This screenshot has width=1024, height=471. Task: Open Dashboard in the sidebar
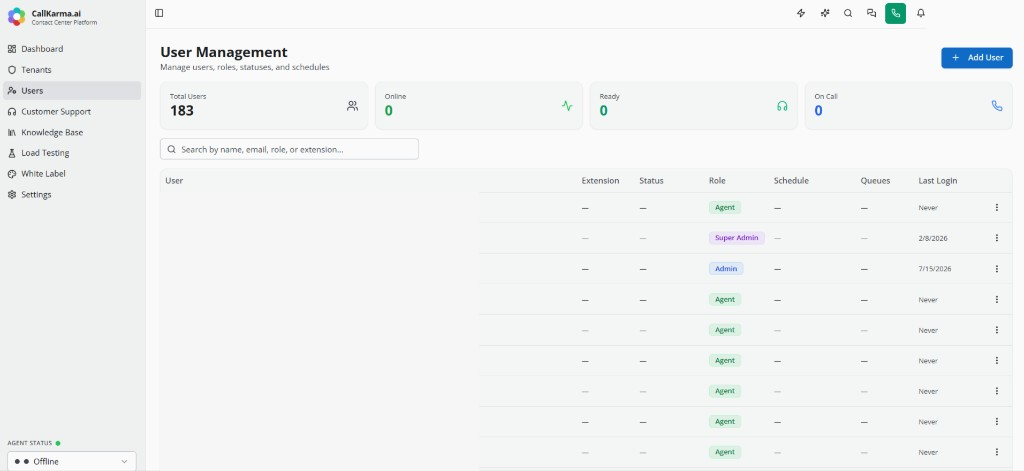(72, 49)
